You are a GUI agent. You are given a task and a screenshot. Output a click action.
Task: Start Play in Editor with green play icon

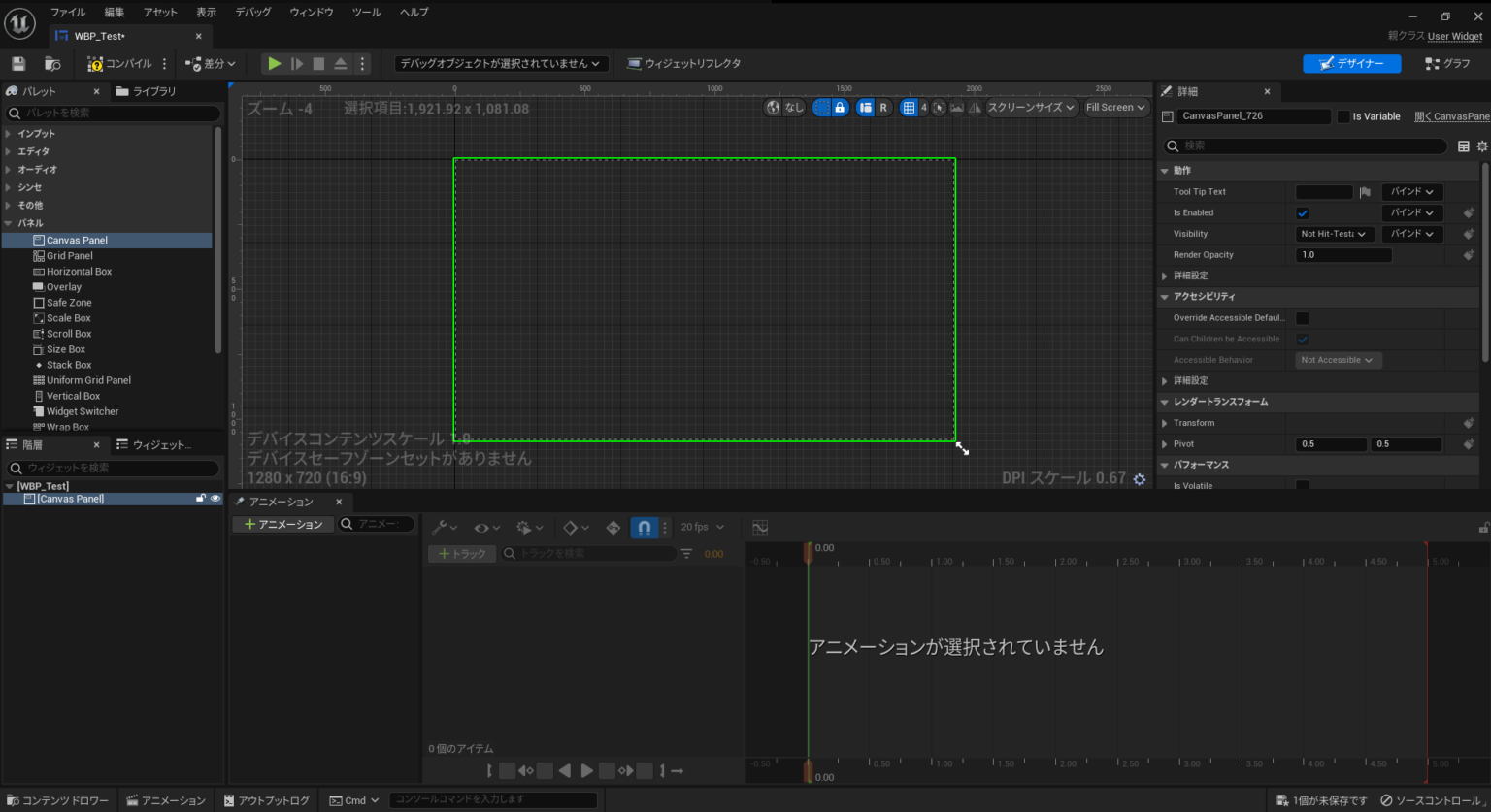click(273, 63)
